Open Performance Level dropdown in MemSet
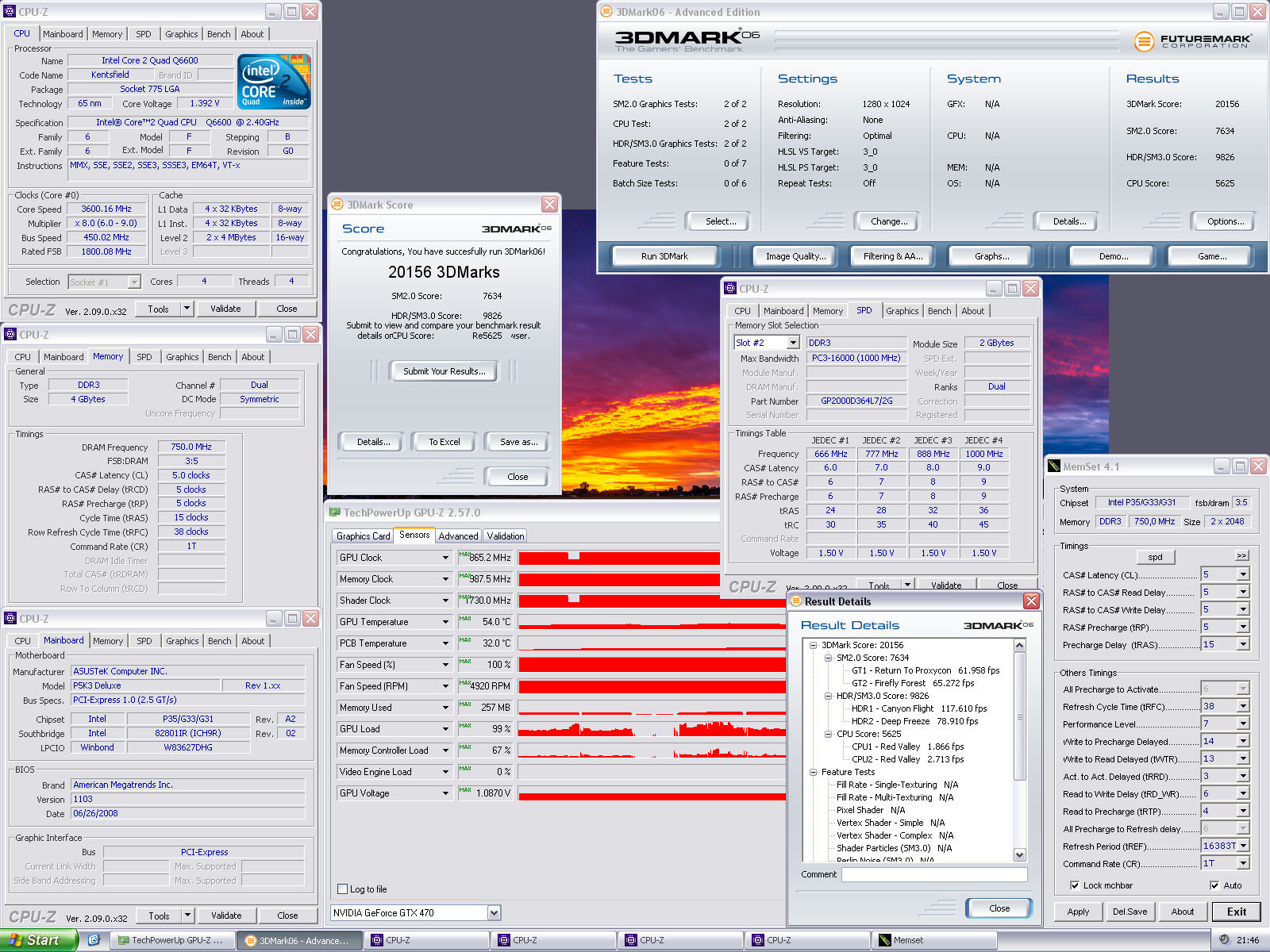Image resolution: width=1270 pixels, height=952 pixels. 1243,724
